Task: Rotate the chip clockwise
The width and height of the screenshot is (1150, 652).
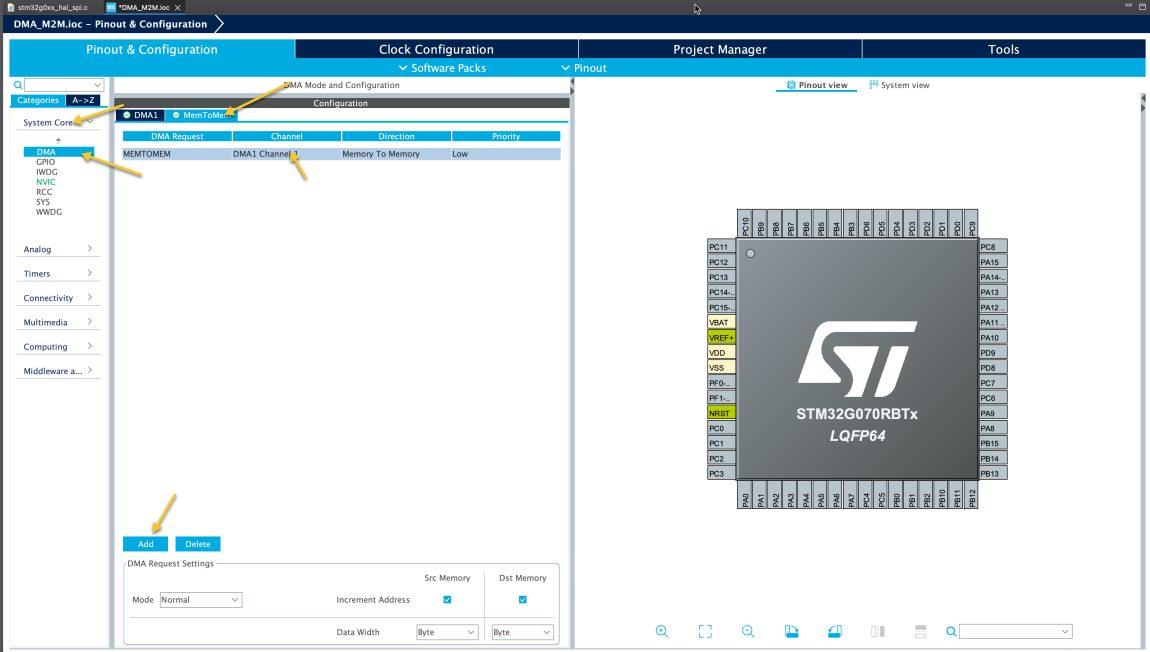Action: click(x=791, y=631)
